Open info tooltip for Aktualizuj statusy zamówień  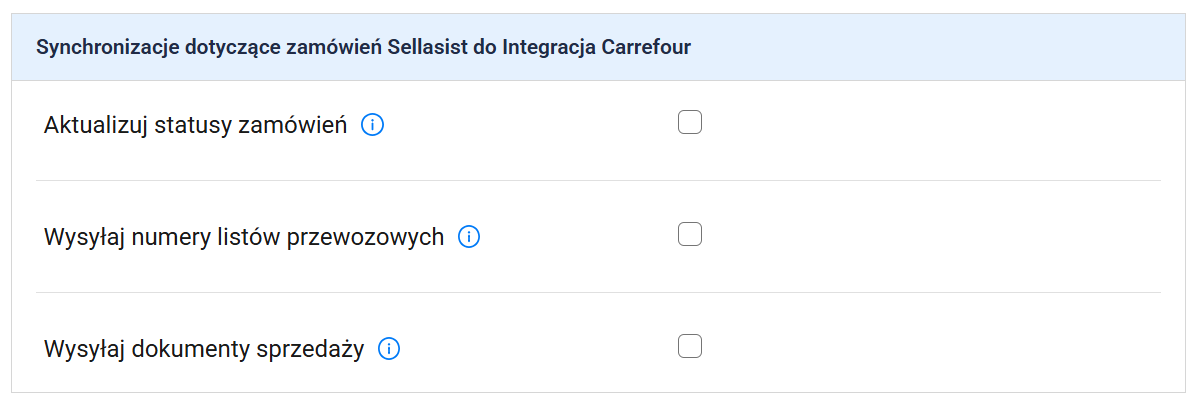click(x=372, y=126)
